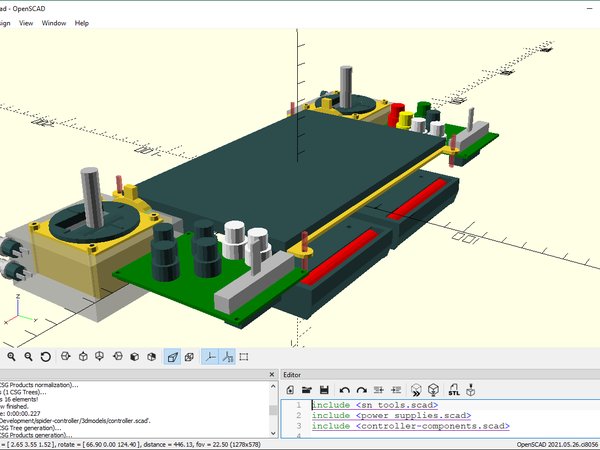This screenshot has height=450, width=600.
Task: Click the Zoom Out magnifier icon
Action: 29,357
